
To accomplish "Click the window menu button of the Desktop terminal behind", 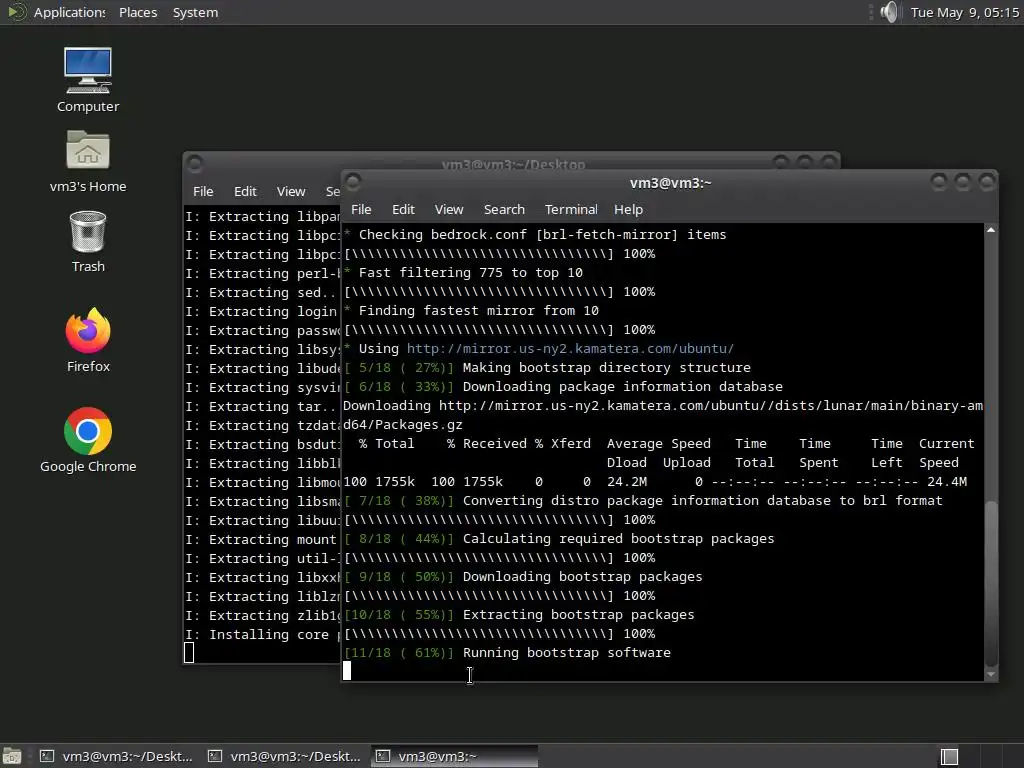I will pyautogui.click(x=195, y=163).
